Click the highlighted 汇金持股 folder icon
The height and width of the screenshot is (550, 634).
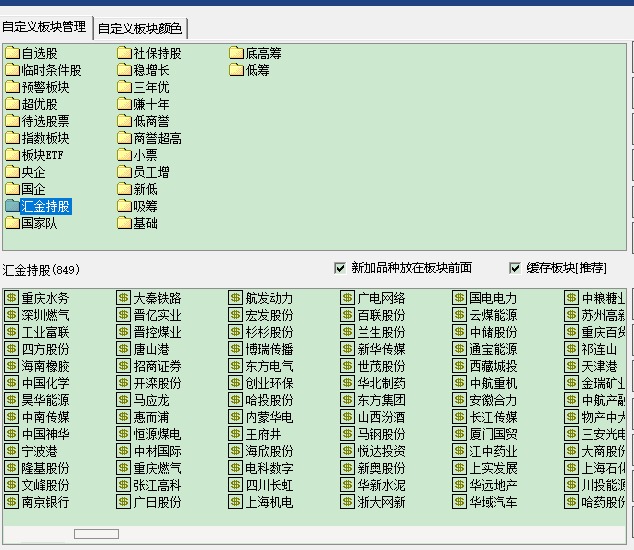pyautogui.click(x=13, y=206)
